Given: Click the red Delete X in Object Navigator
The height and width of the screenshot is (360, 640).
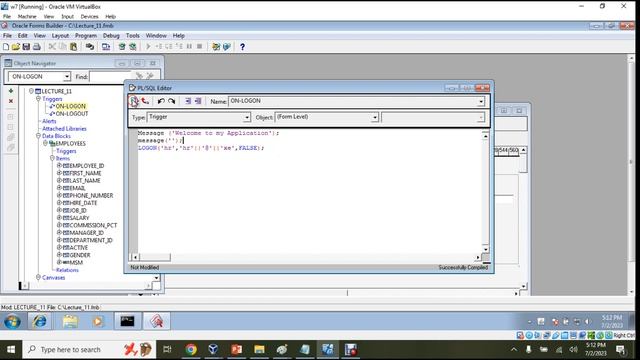Looking at the screenshot, I should (11, 101).
